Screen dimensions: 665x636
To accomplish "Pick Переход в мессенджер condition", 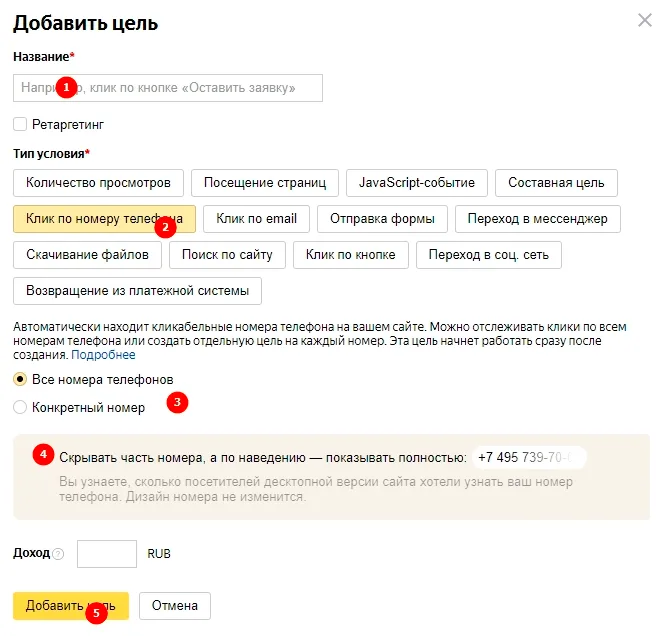I will pos(538,219).
